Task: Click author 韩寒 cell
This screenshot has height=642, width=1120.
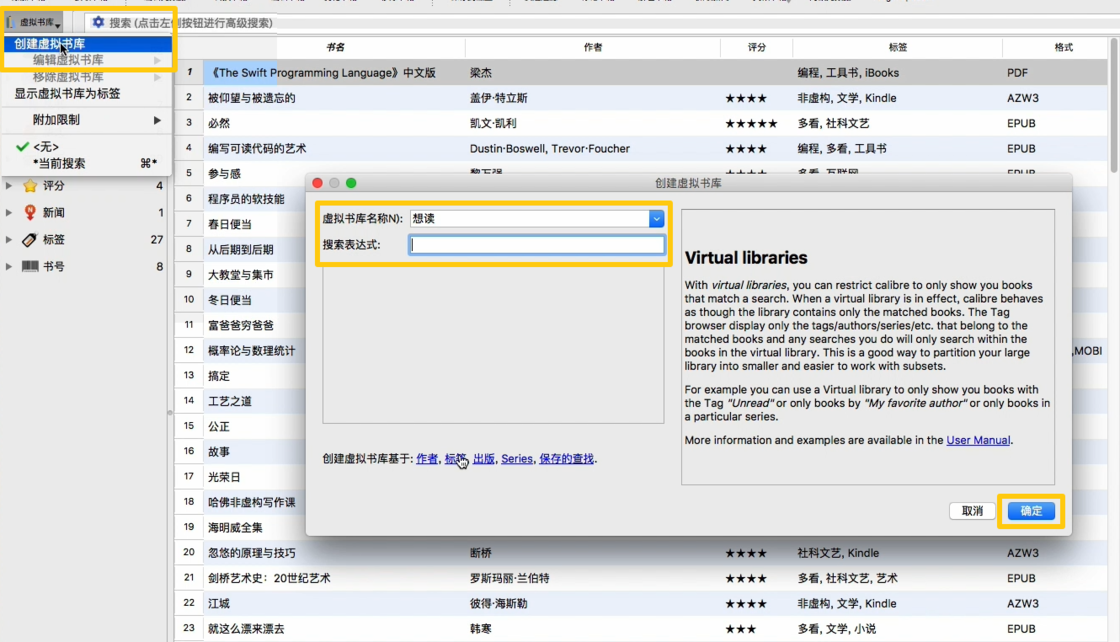Action: tap(481, 629)
